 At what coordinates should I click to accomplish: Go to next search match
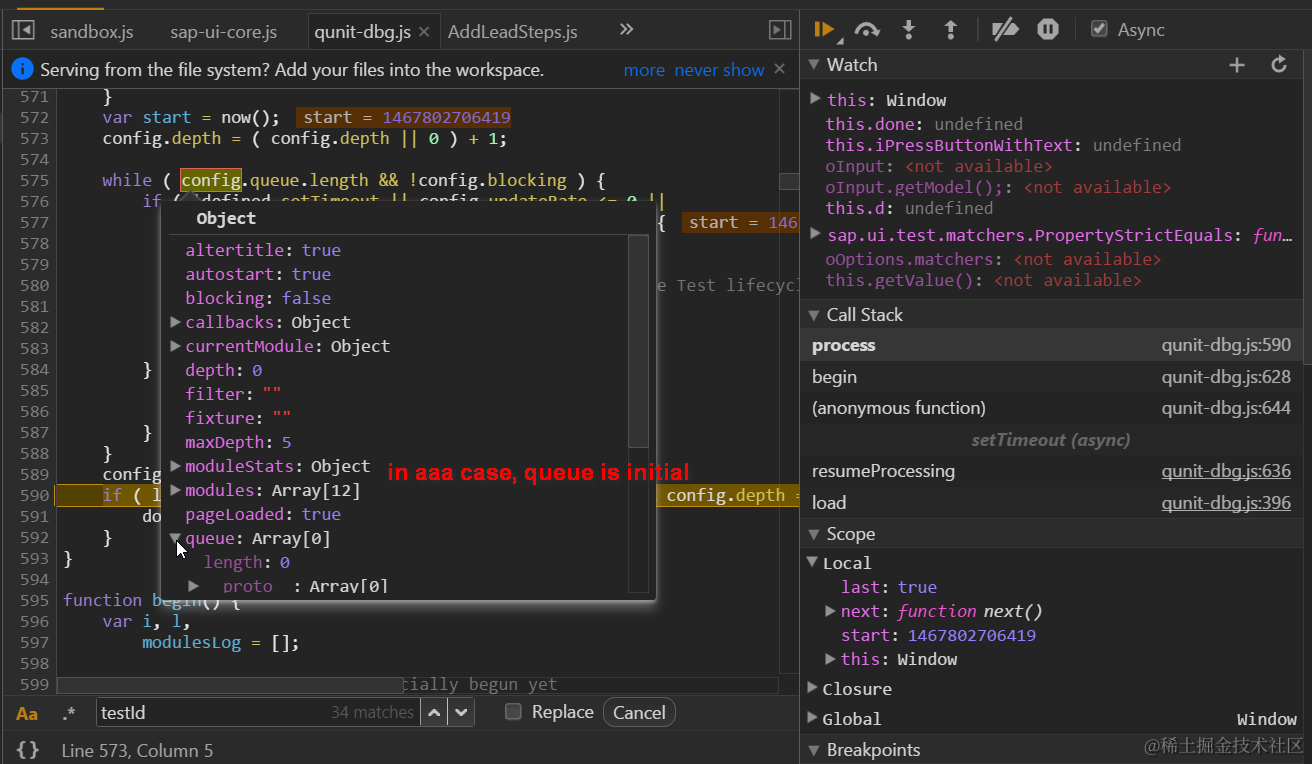tap(460, 712)
